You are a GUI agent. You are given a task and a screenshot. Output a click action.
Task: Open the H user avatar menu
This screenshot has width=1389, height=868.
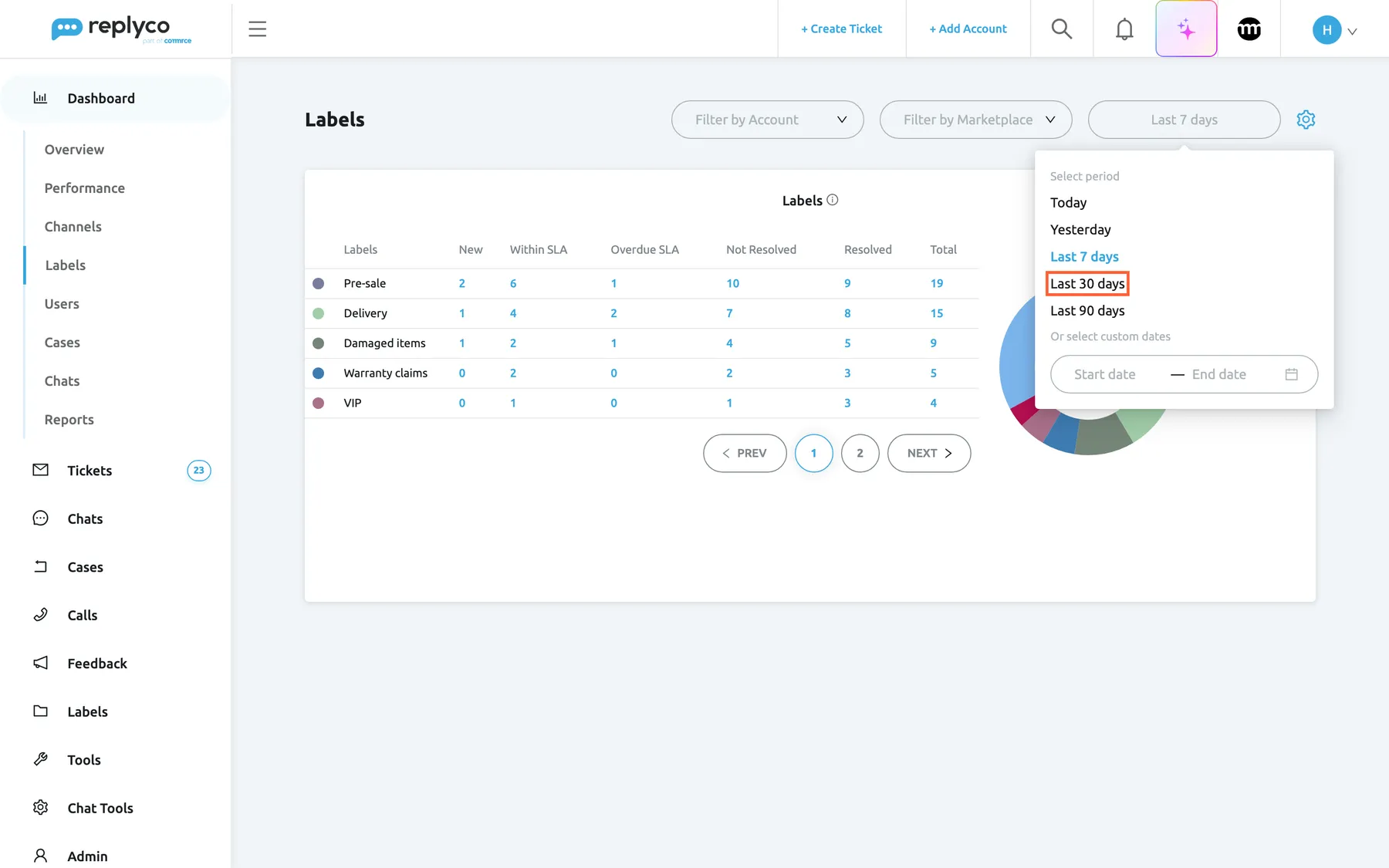tap(1334, 30)
